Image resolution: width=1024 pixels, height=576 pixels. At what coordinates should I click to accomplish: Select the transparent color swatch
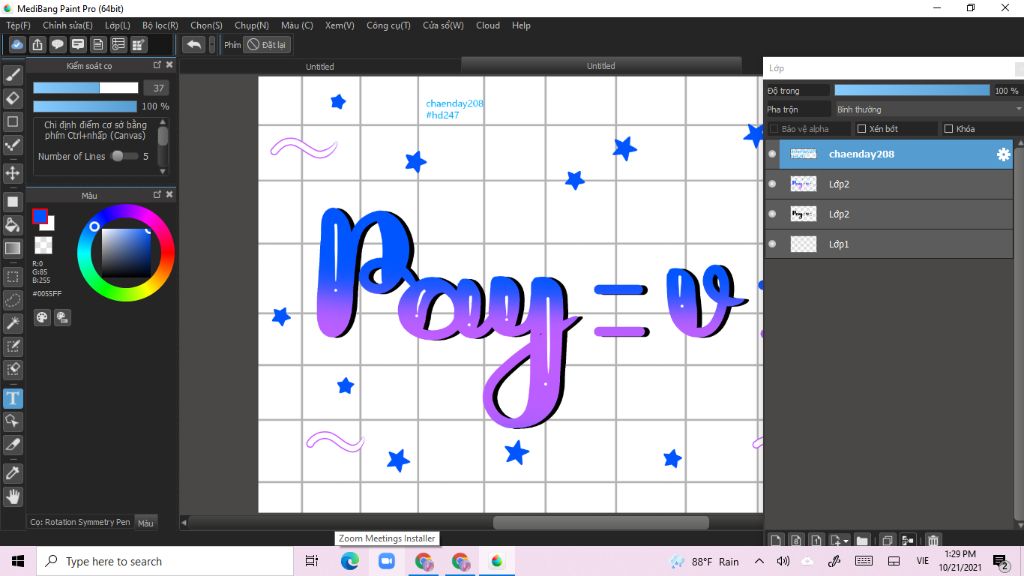(x=43, y=246)
